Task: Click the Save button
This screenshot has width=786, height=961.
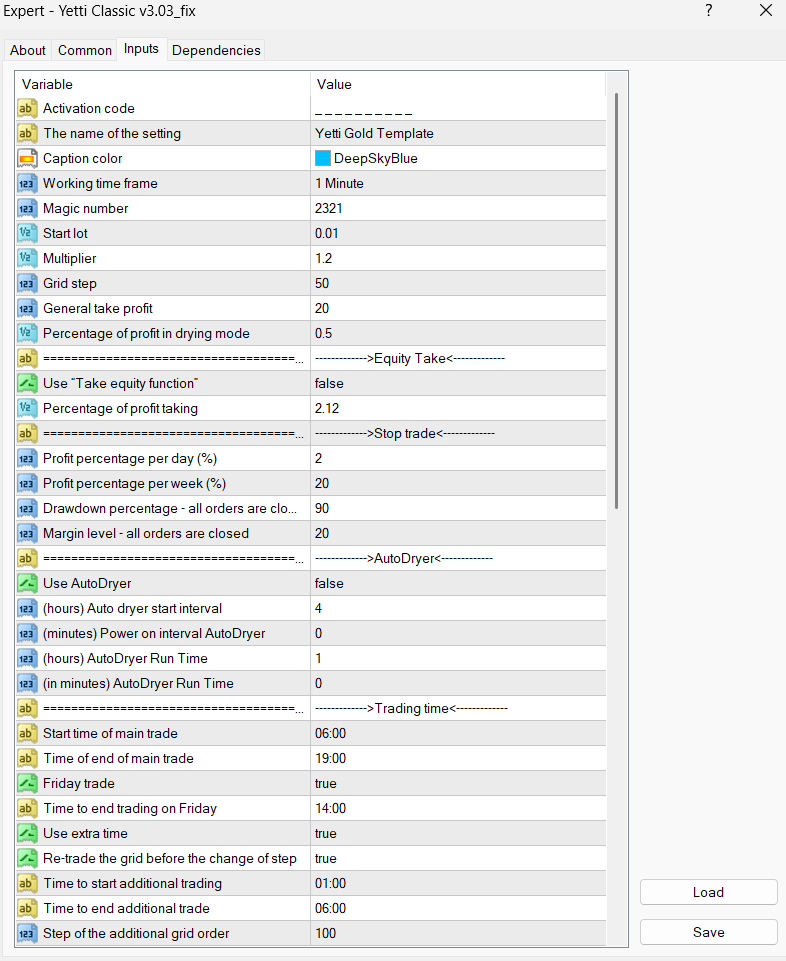Action: 708,932
